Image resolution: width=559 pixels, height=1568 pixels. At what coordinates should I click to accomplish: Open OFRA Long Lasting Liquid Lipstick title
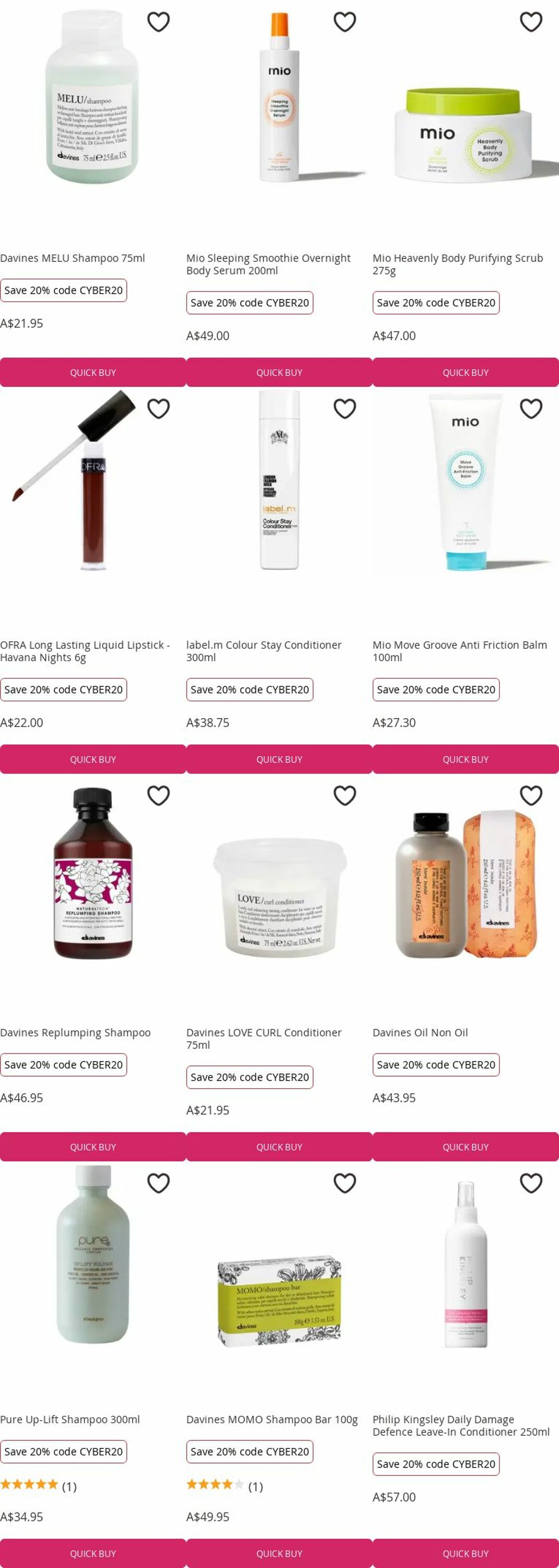85,651
